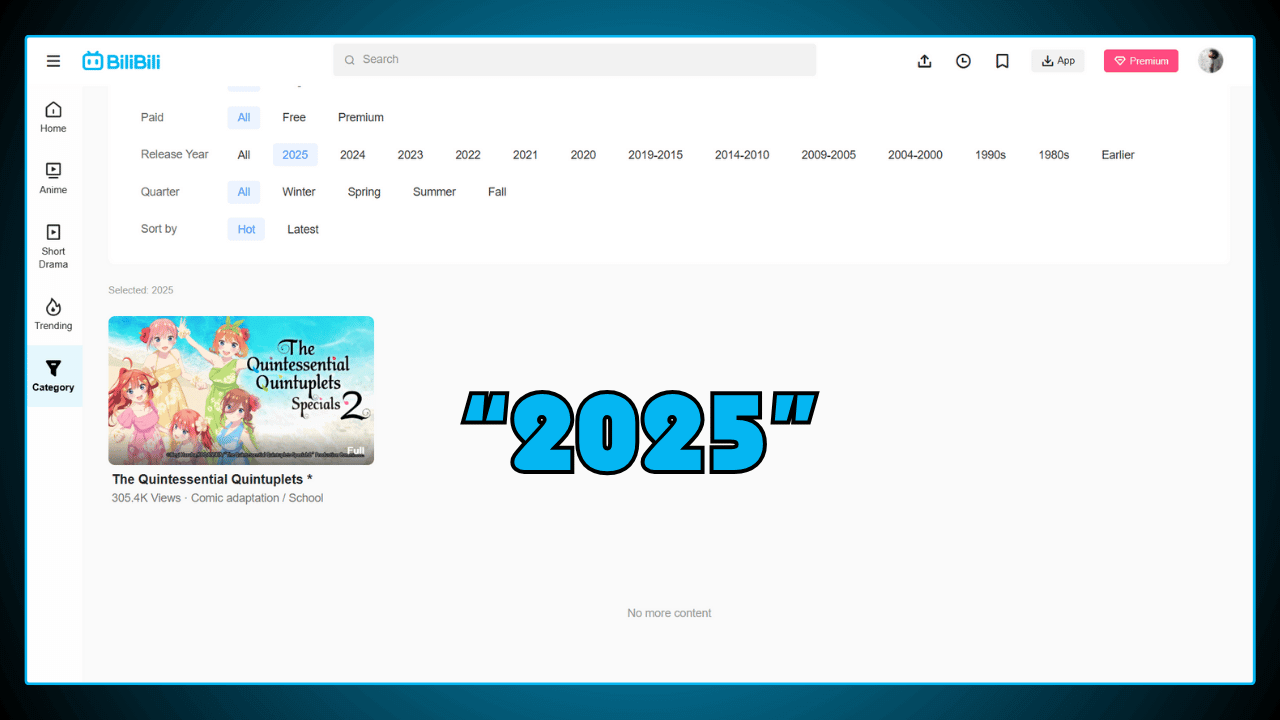
Task: Sort results by Hot
Action: [247, 229]
